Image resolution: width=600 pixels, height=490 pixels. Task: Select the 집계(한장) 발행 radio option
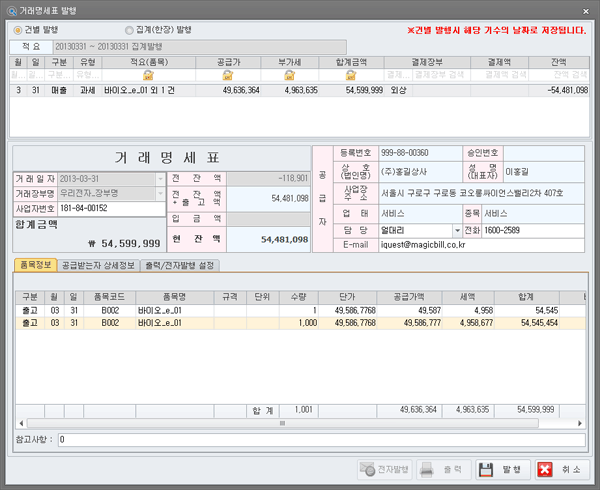click(130, 30)
